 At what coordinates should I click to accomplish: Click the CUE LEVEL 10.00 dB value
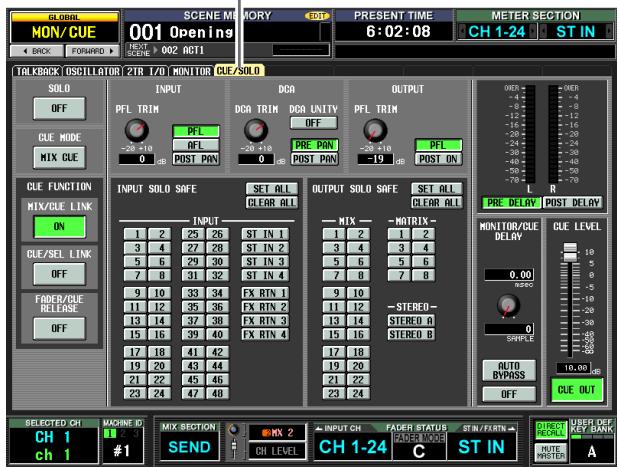(x=573, y=368)
